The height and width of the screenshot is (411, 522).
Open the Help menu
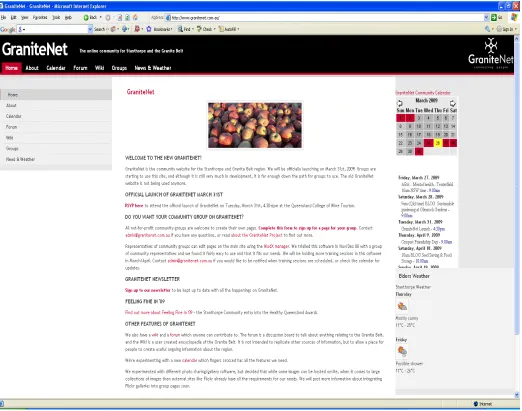[68, 17]
